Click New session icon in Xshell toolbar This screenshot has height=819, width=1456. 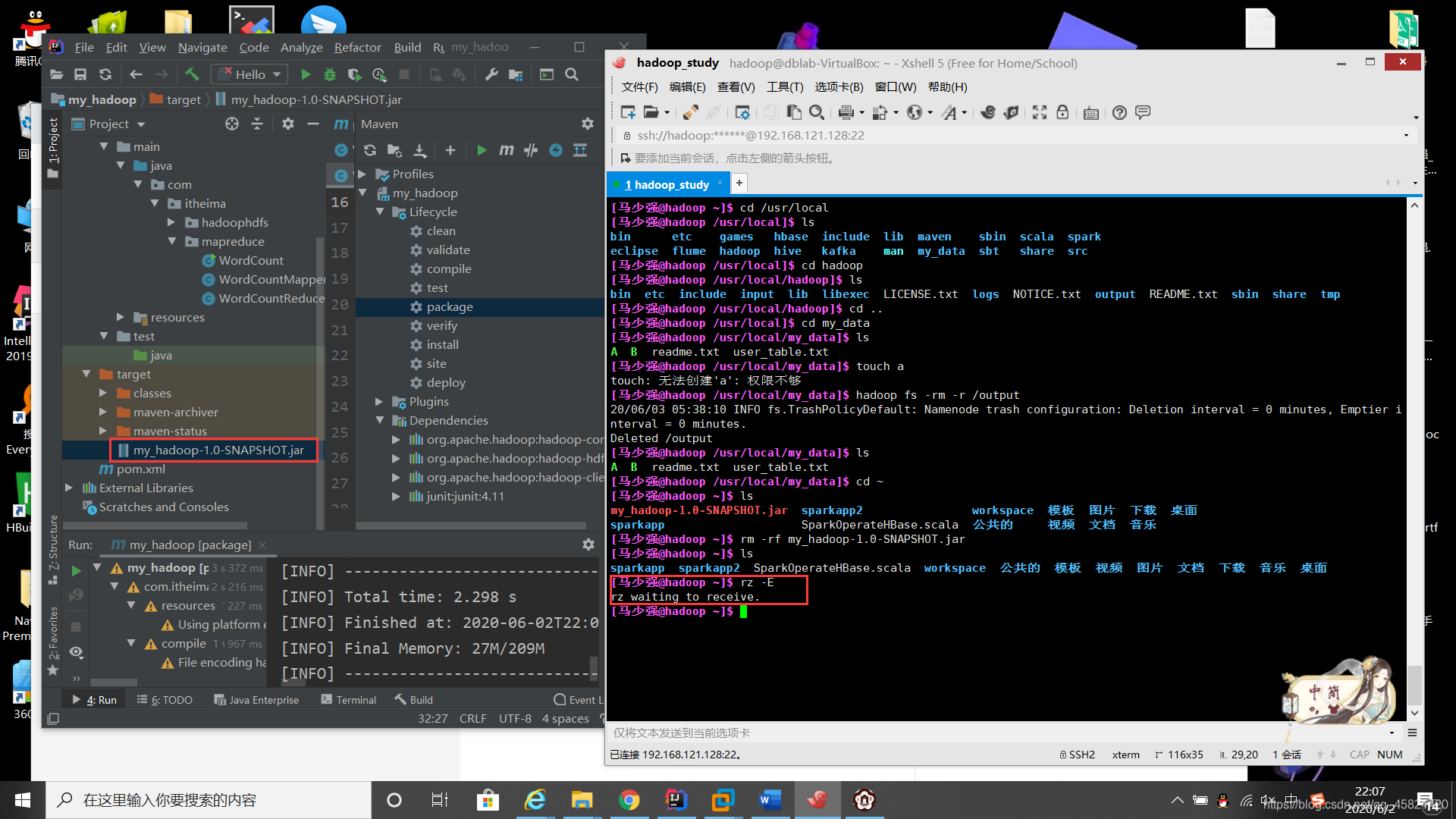click(x=628, y=112)
